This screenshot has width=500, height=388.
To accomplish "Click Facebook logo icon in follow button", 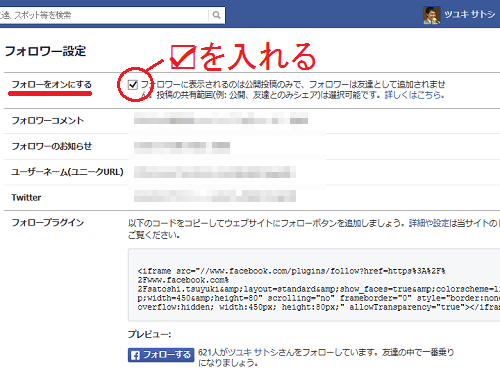I will 135,355.
